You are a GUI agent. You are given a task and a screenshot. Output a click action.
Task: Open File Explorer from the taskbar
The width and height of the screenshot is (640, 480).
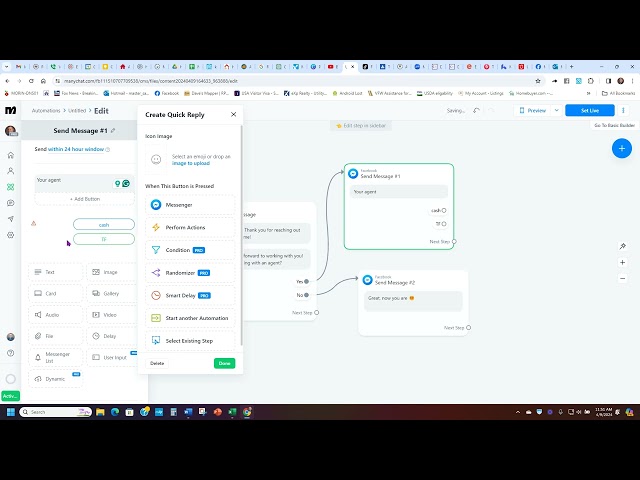(x=100, y=412)
